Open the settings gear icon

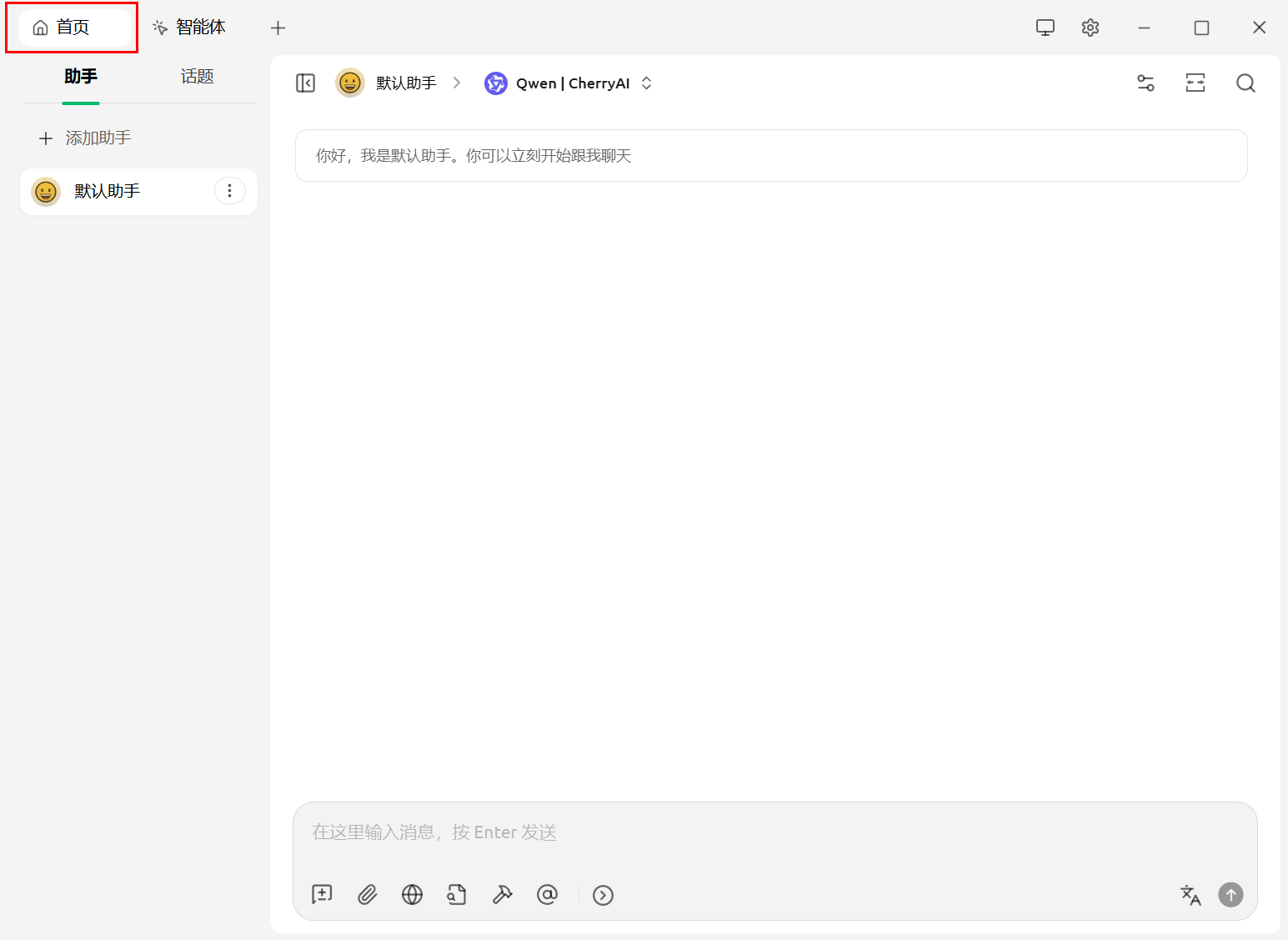click(x=1090, y=28)
